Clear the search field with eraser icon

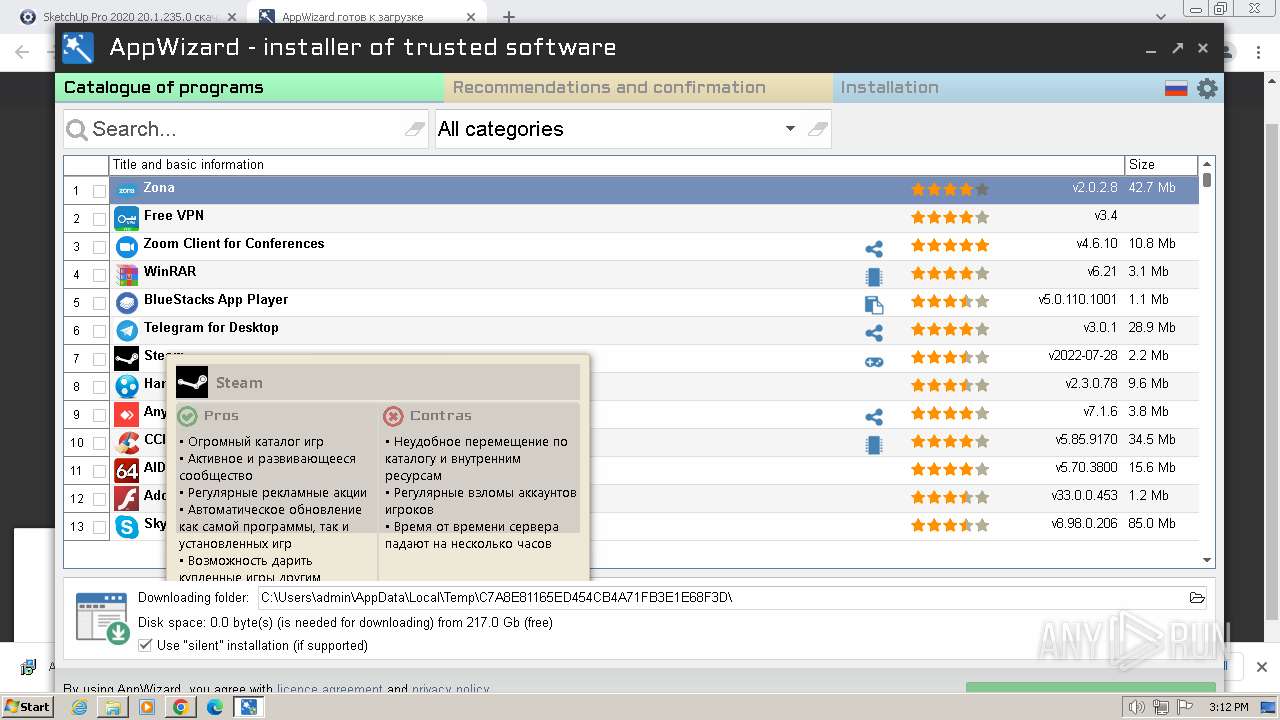[414, 129]
